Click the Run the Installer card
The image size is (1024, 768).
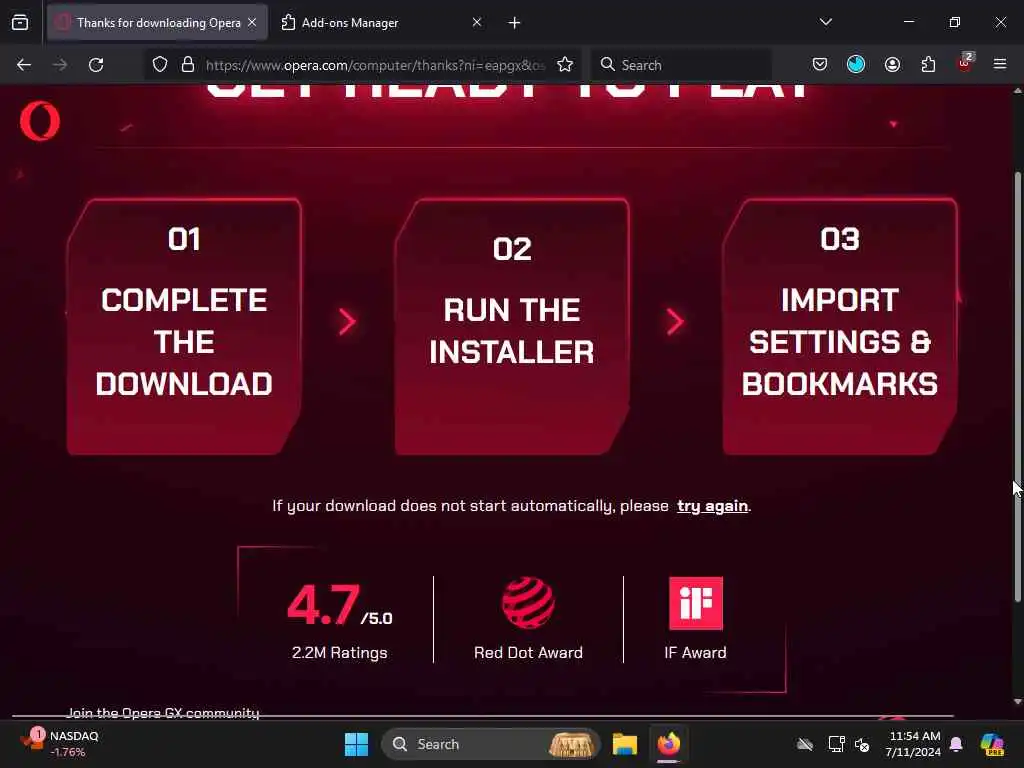pos(512,326)
